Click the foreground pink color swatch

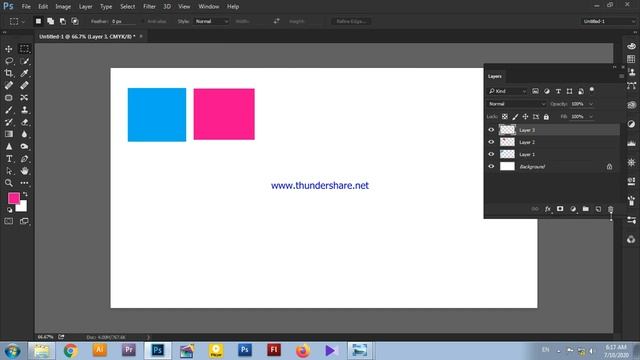13,198
